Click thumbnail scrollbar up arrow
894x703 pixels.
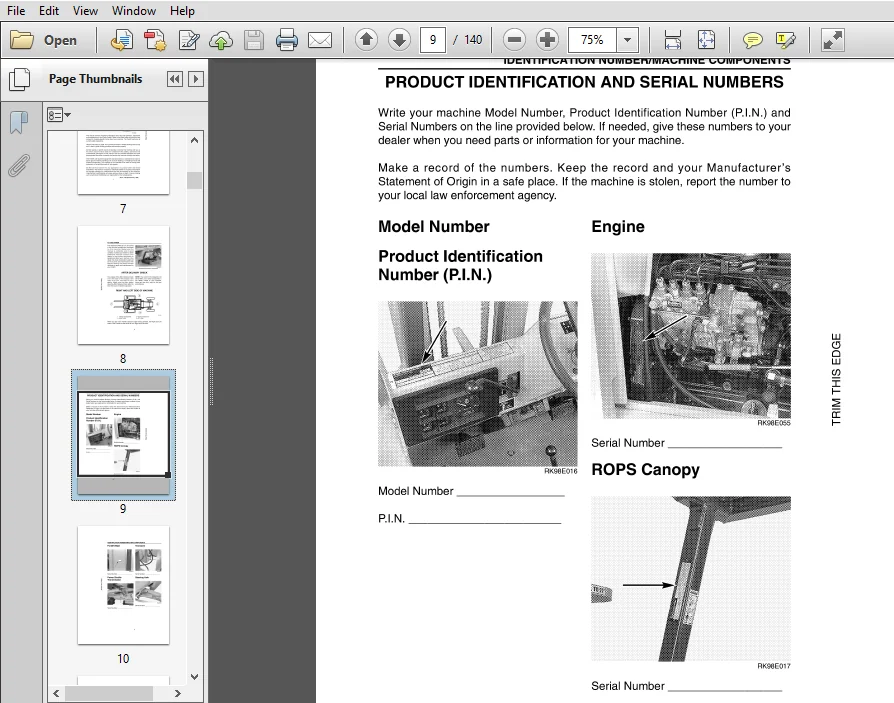[194, 140]
